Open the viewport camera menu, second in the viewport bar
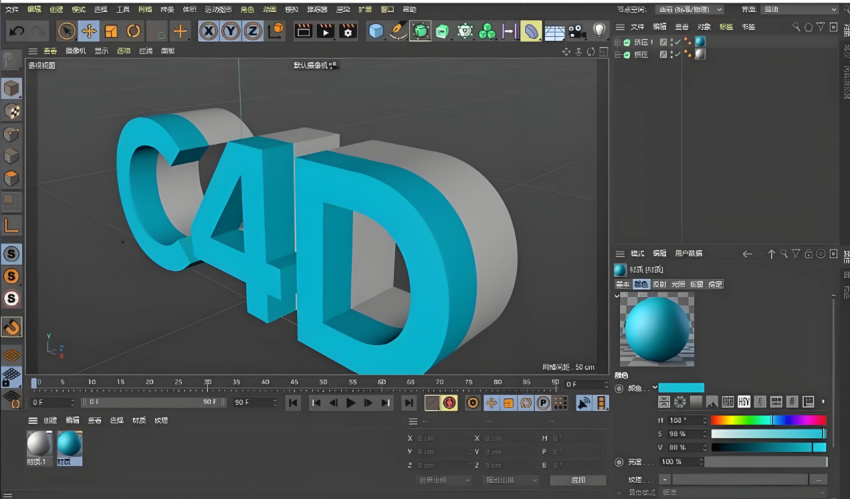Screen dimensions: 850x499 (75, 51)
